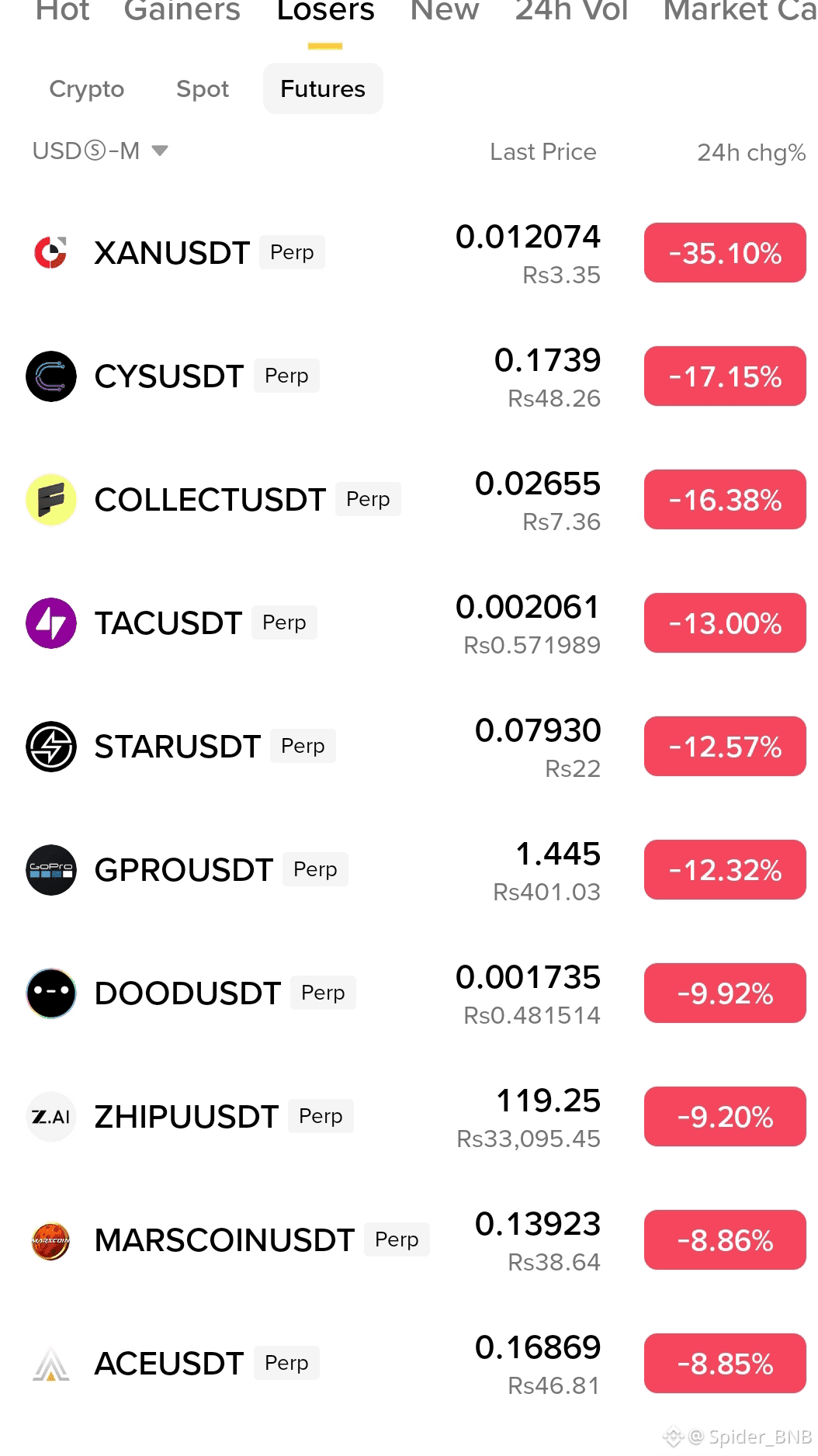Viewport: 818px width, 1456px height.
Task: Tap the CYSUSDT circular logo icon
Action: 51,376
